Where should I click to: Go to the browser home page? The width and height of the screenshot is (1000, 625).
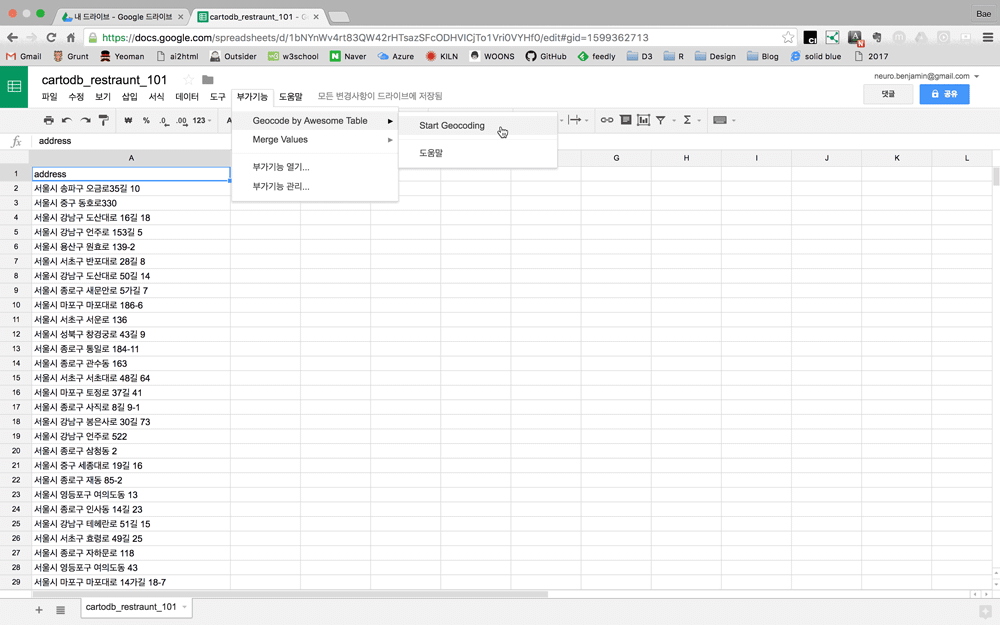71,38
